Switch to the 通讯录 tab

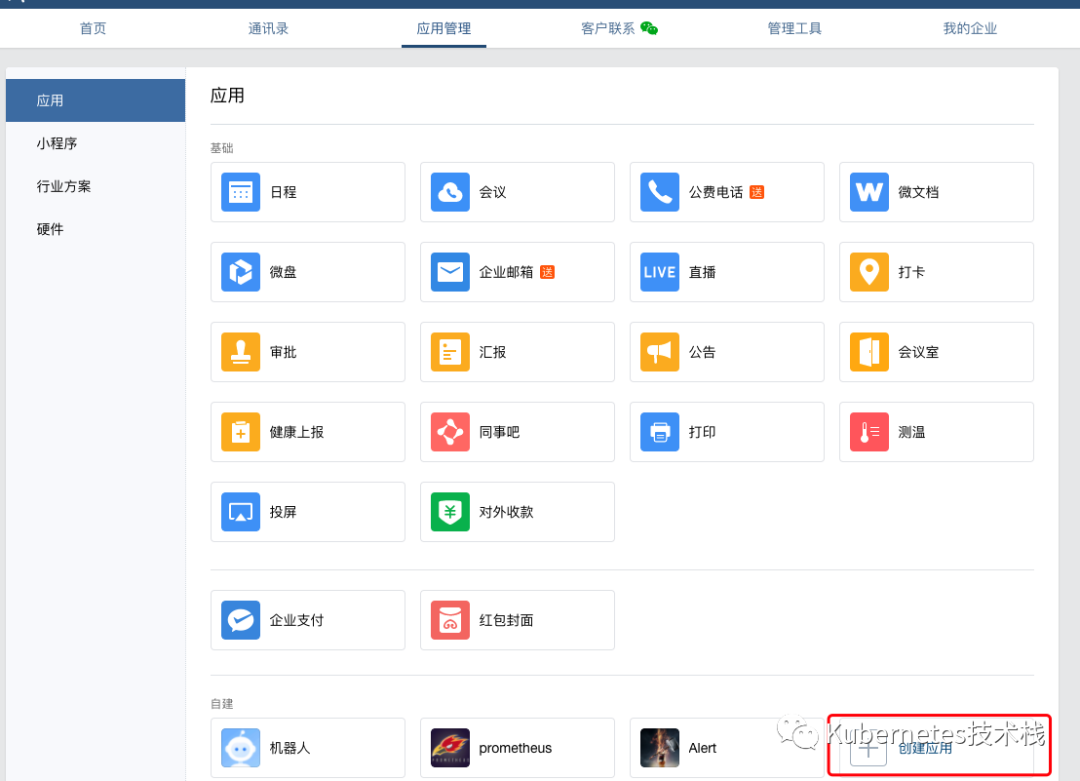[x=268, y=28]
